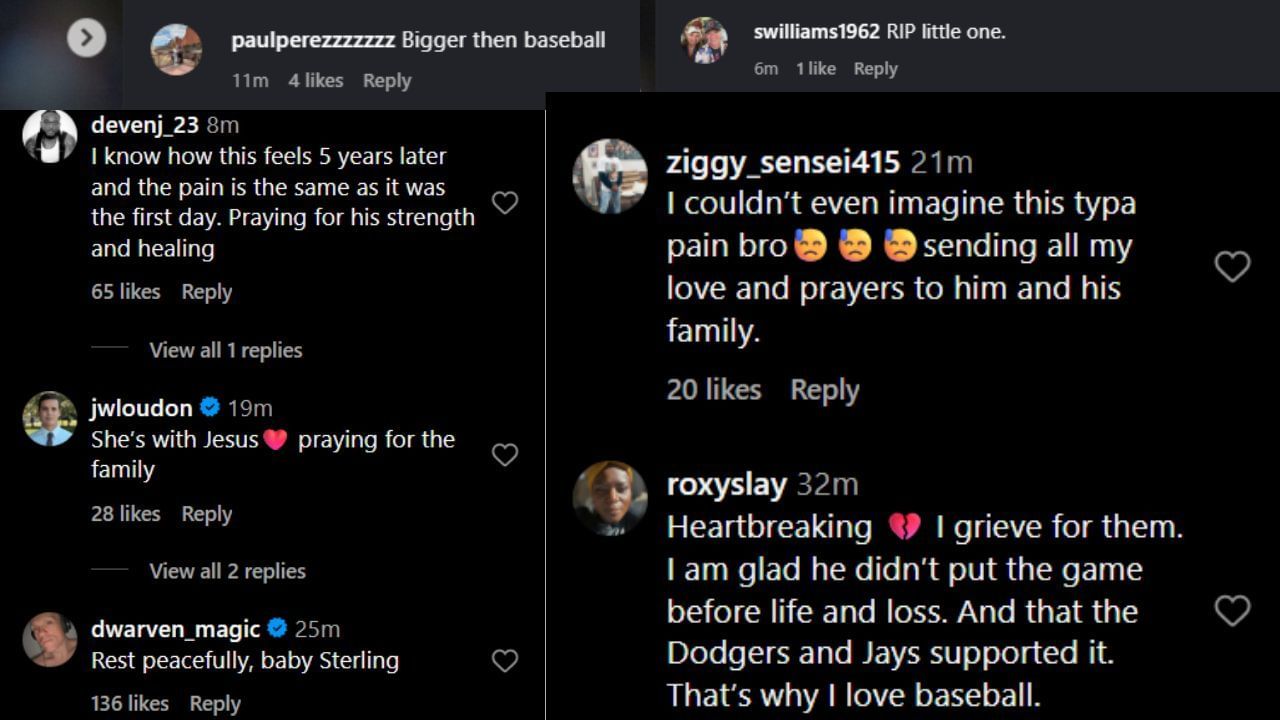Viewport: 1280px width, 720px height.
Task: Click ziggy_sensei415's profile picture
Action: coord(610,176)
